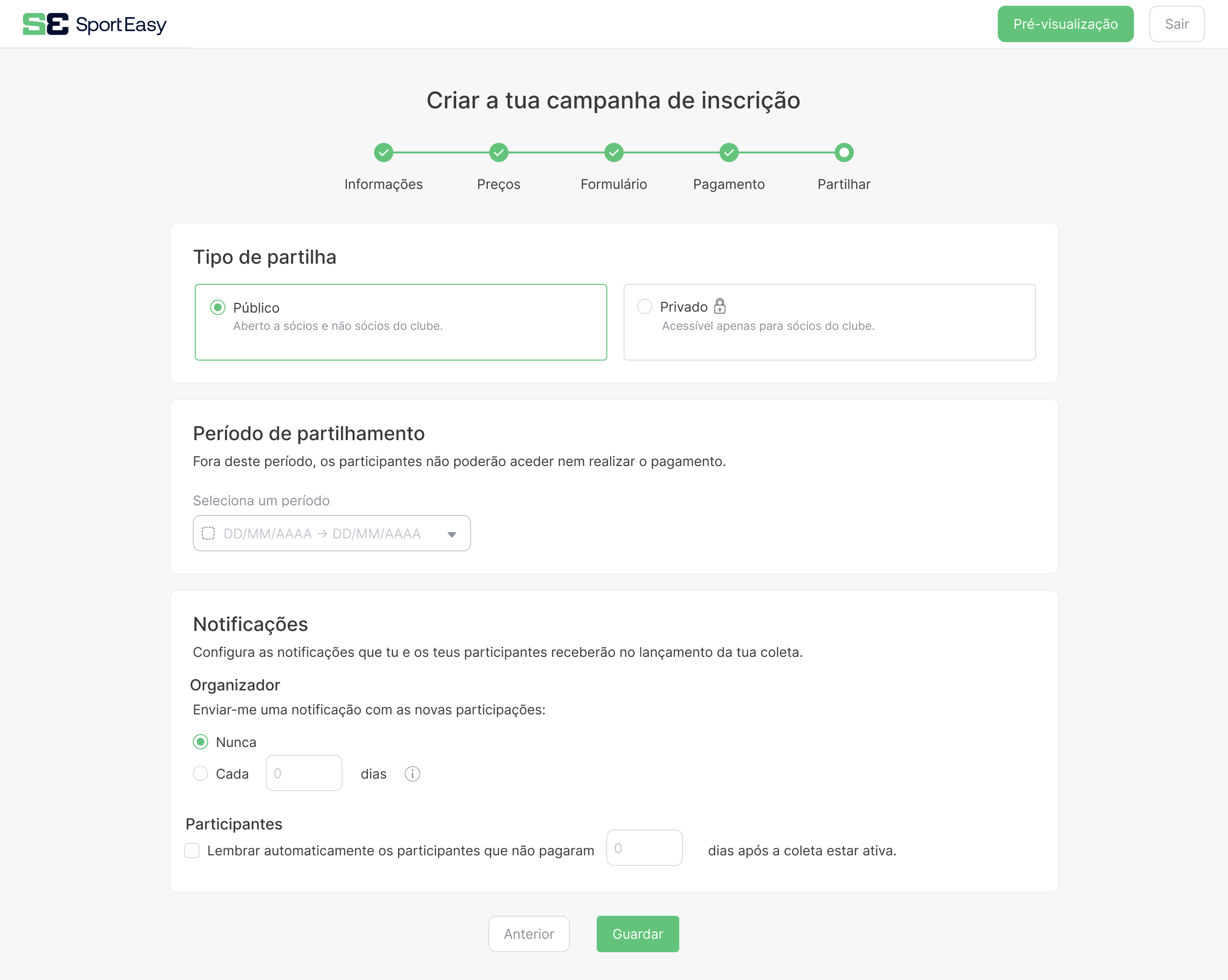Select the Público sharing option
Screen dimensions: 1228x980
[218, 307]
